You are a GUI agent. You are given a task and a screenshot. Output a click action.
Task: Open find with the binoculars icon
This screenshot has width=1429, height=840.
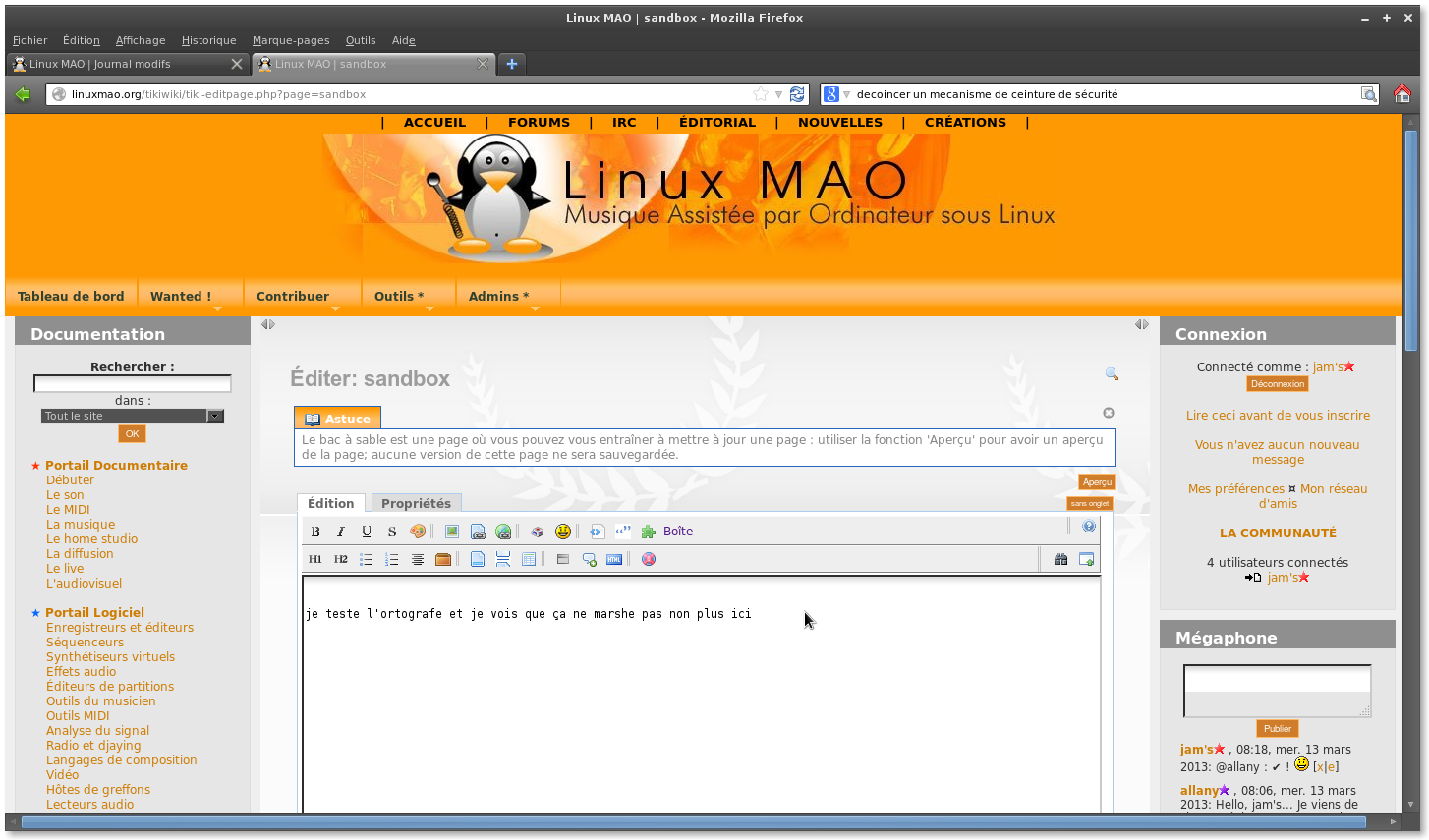click(1060, 559)
